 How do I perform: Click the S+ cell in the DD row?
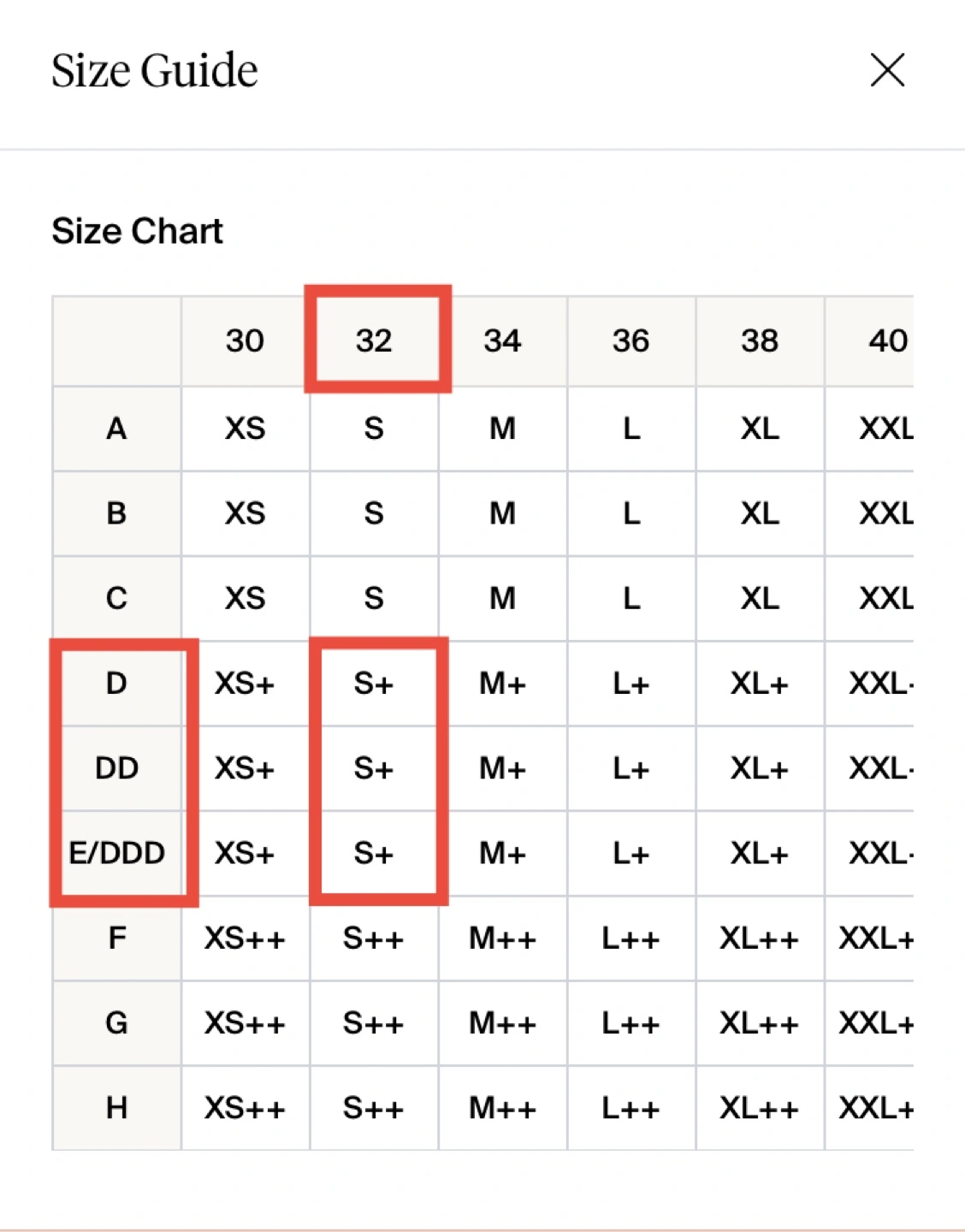click(x=374, y=768)
